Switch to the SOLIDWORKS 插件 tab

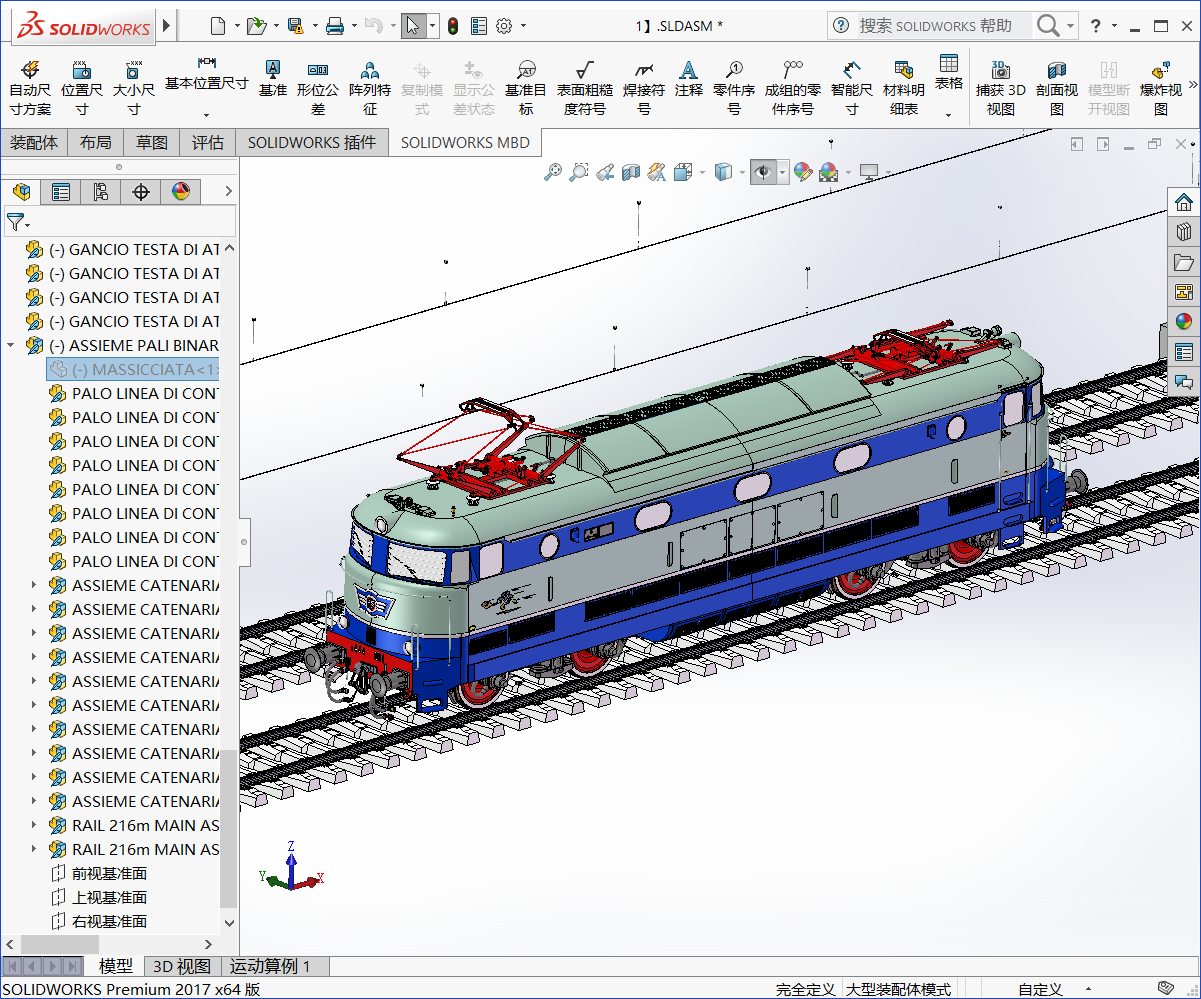click(x=312, y=142)
